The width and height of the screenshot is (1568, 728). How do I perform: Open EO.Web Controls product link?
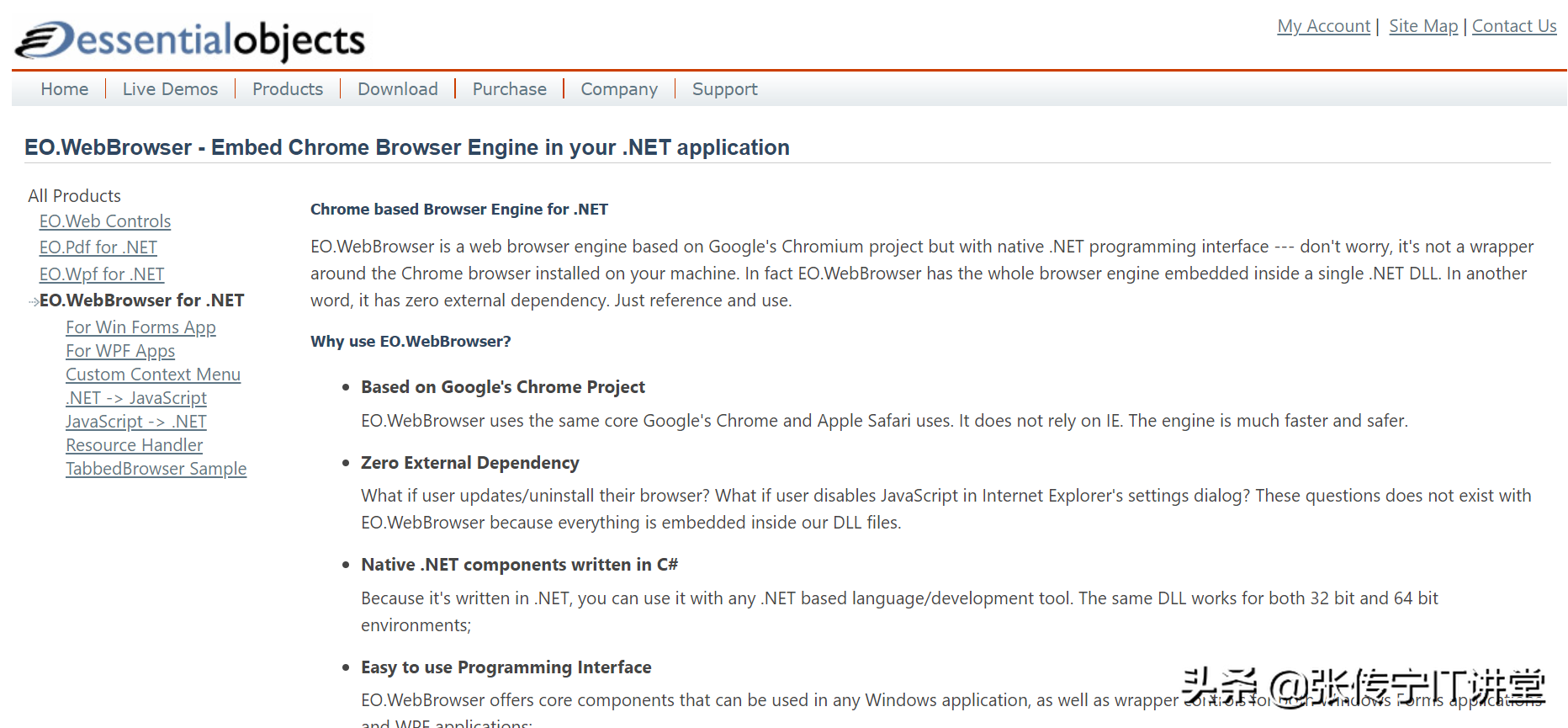pyautogui.click(x=105, y=221)
